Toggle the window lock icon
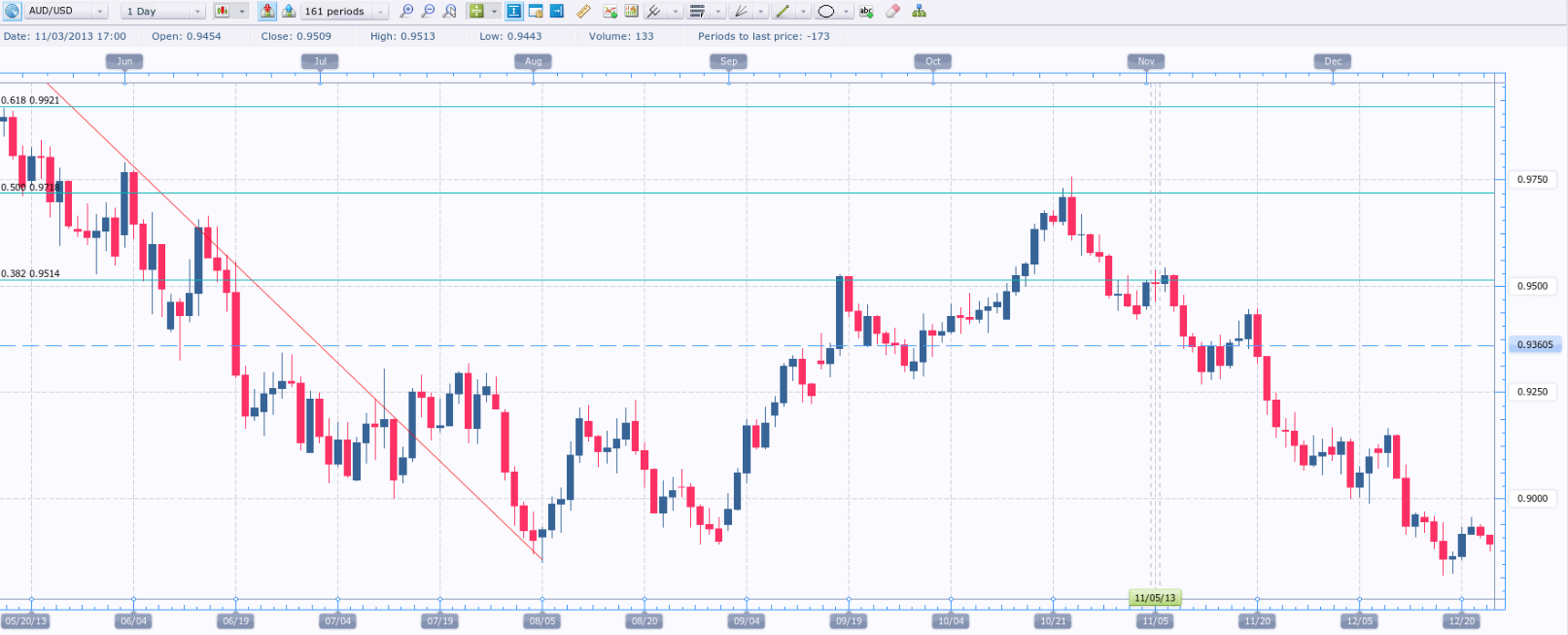Viewport: 1568px width, 635px height. pyautogui.click(x=536, y=11)
